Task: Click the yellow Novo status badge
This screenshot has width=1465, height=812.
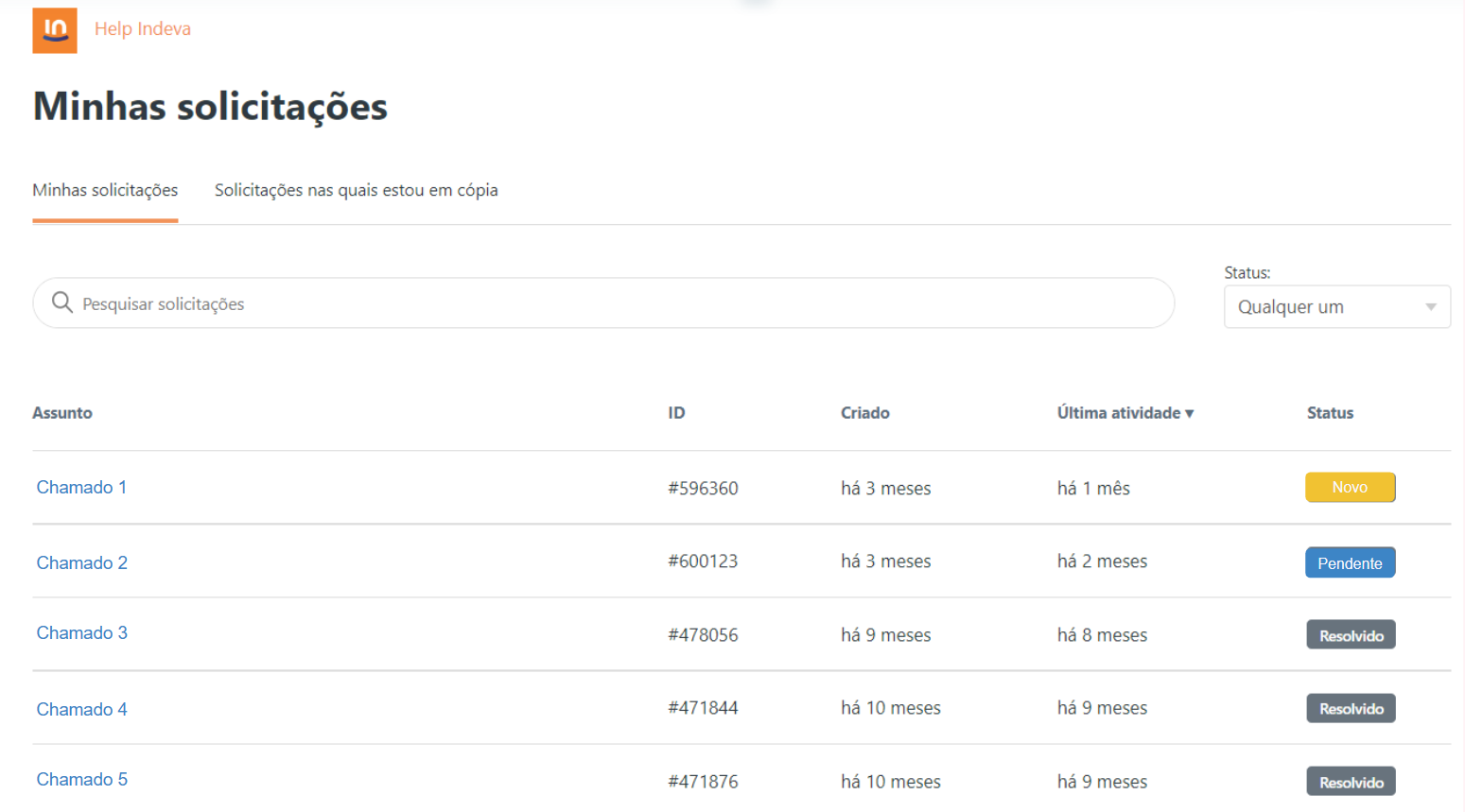Action: [1350, 488]
